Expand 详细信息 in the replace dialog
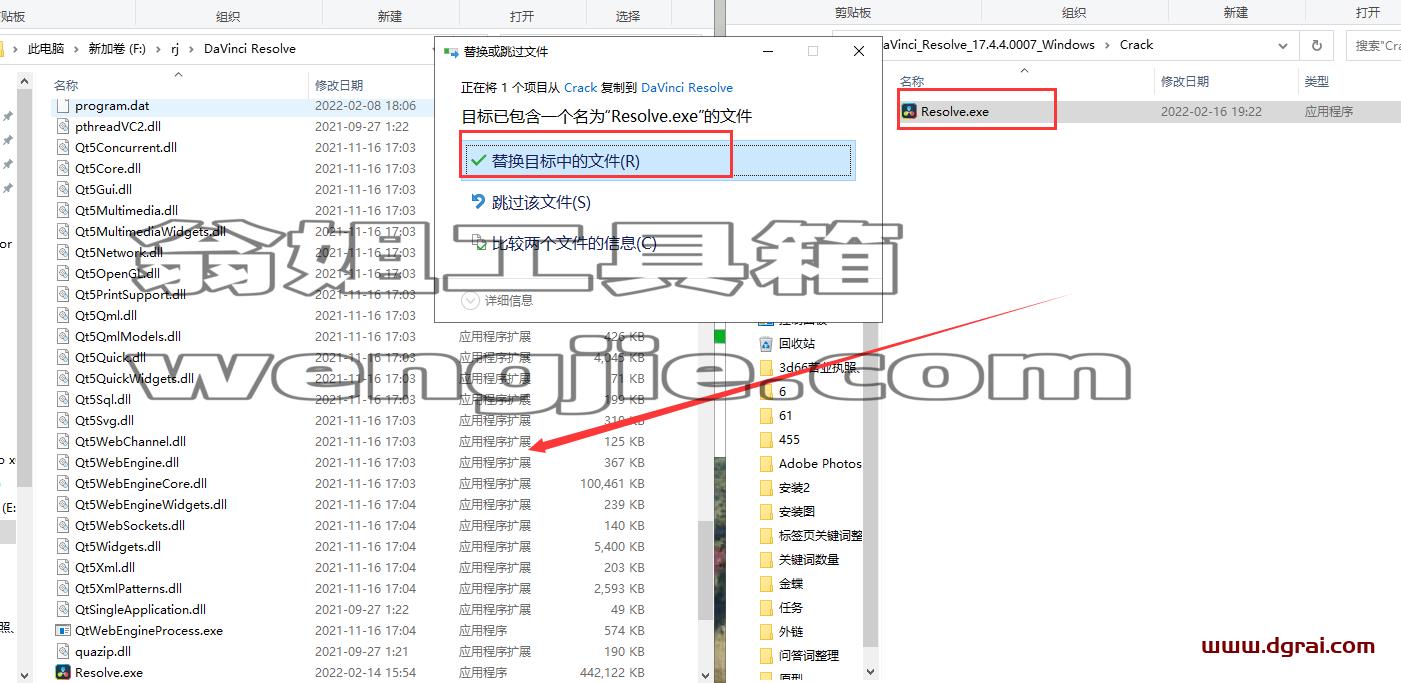Image resolution: width=1401 pixels, height=683 pixels. 498,300
